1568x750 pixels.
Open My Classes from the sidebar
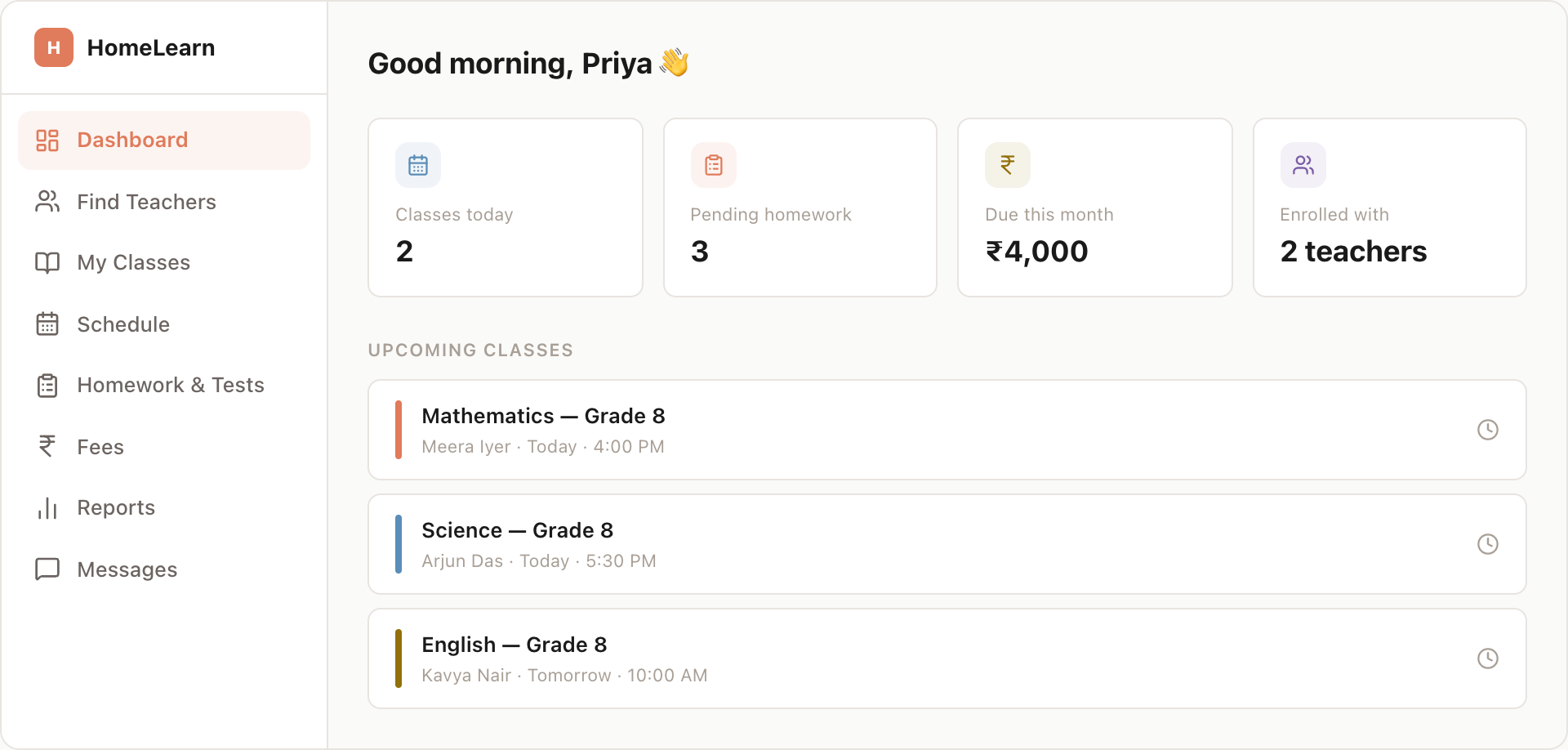coord(133,262)
